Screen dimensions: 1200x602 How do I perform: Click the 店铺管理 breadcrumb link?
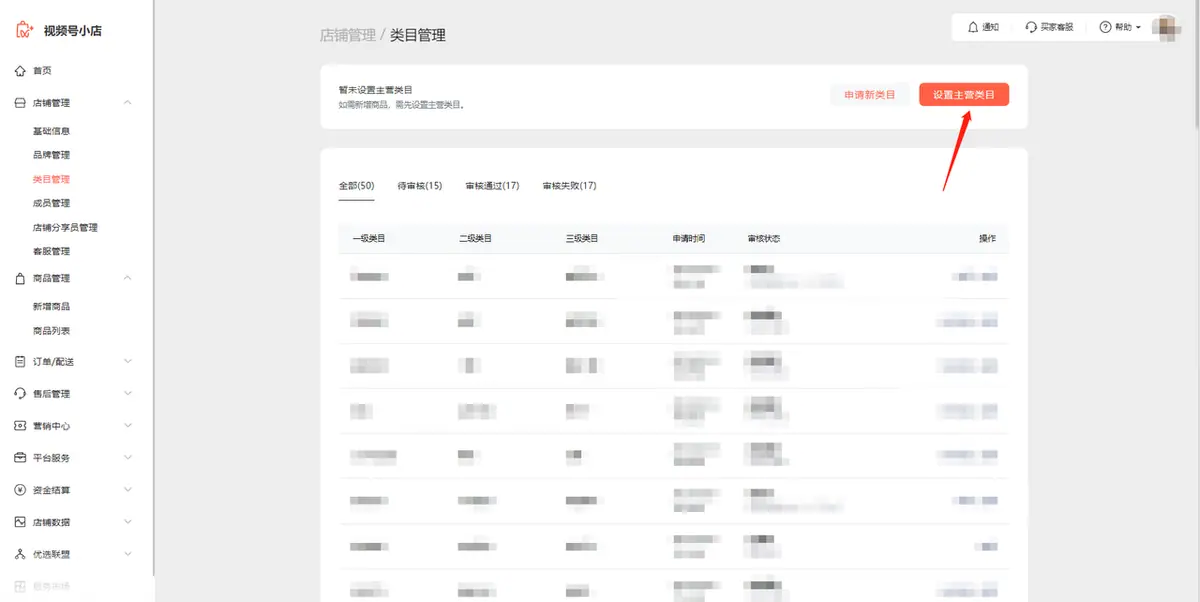coord(347,35)
